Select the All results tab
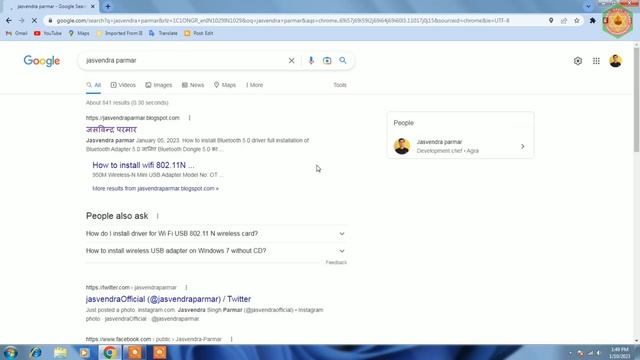The image size is (640, 360). (x=93, y=85)
